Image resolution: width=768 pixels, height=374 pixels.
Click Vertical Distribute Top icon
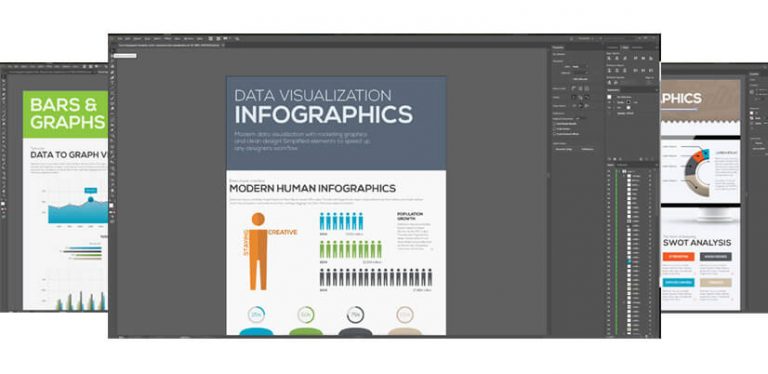[609, 70]
